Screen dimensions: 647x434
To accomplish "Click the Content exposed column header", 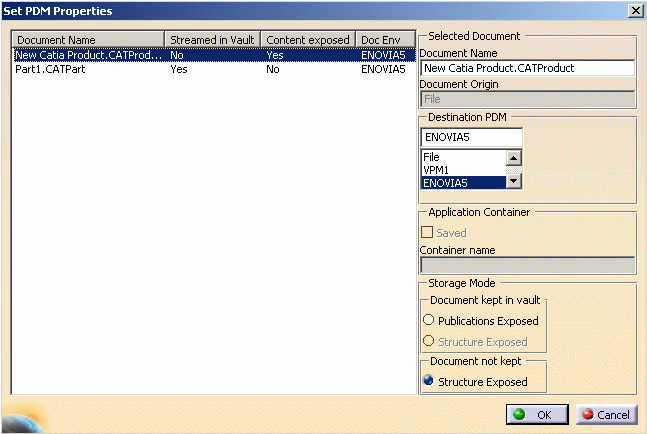I will (307, 40).
